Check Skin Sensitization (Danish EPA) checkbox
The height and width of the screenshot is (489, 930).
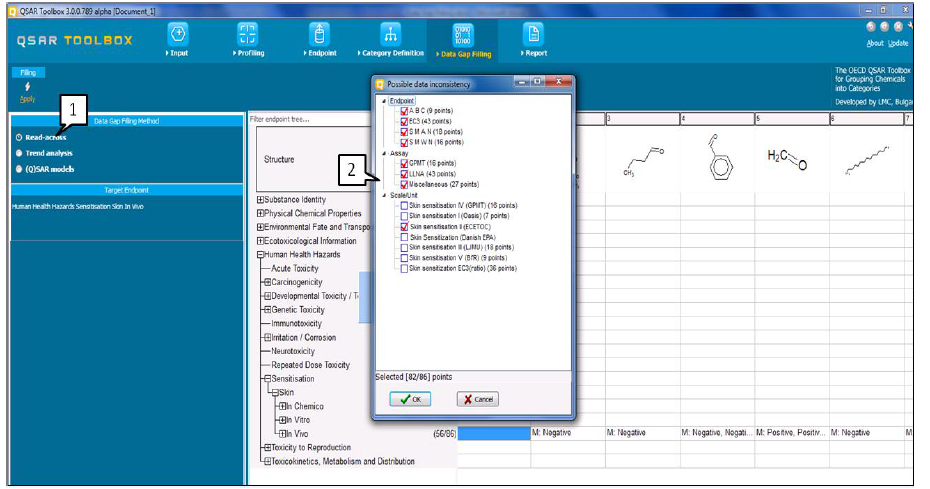405,237
